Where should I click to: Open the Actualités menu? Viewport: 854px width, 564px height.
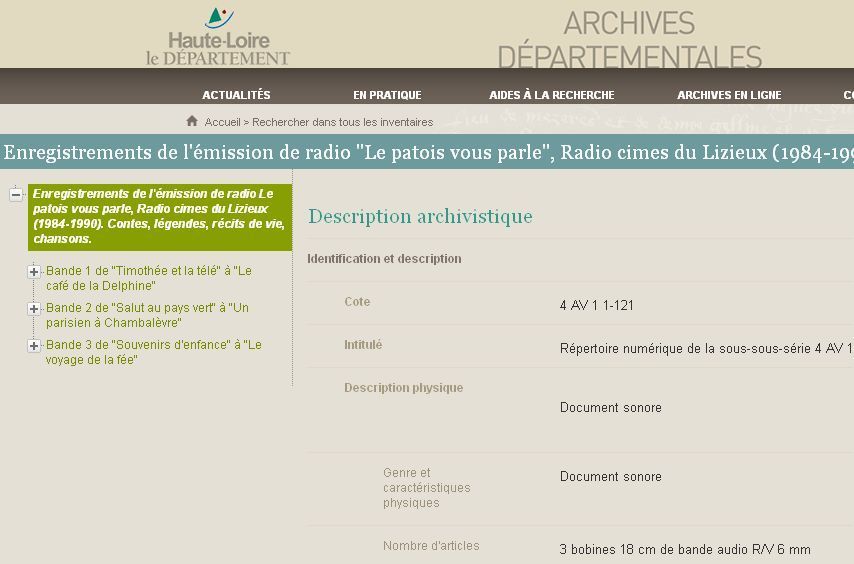tap(236, 95)
